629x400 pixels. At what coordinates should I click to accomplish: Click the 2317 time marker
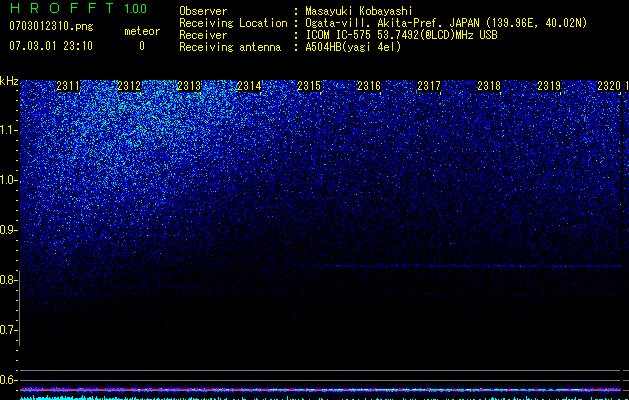[429, 86]
